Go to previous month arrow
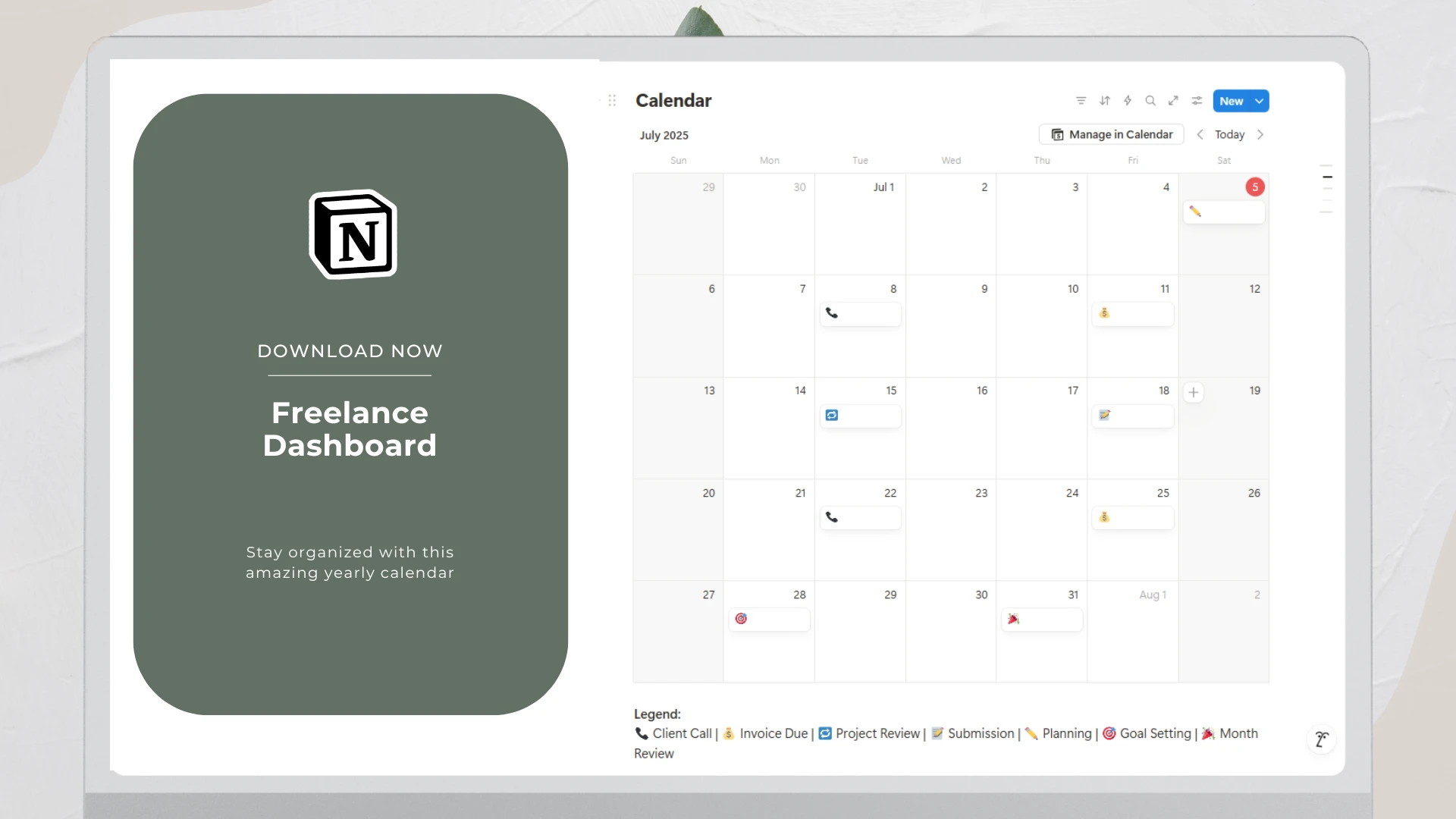The image size is (1456, 819). point(1200,134)
